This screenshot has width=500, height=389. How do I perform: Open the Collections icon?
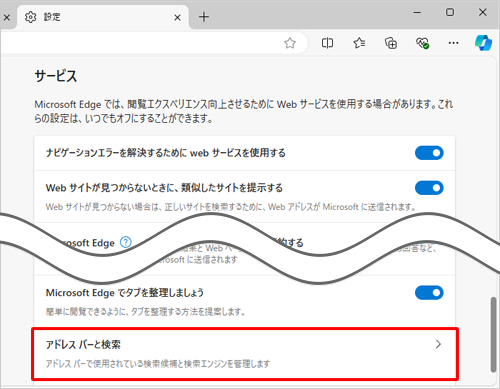coord(391,43)
